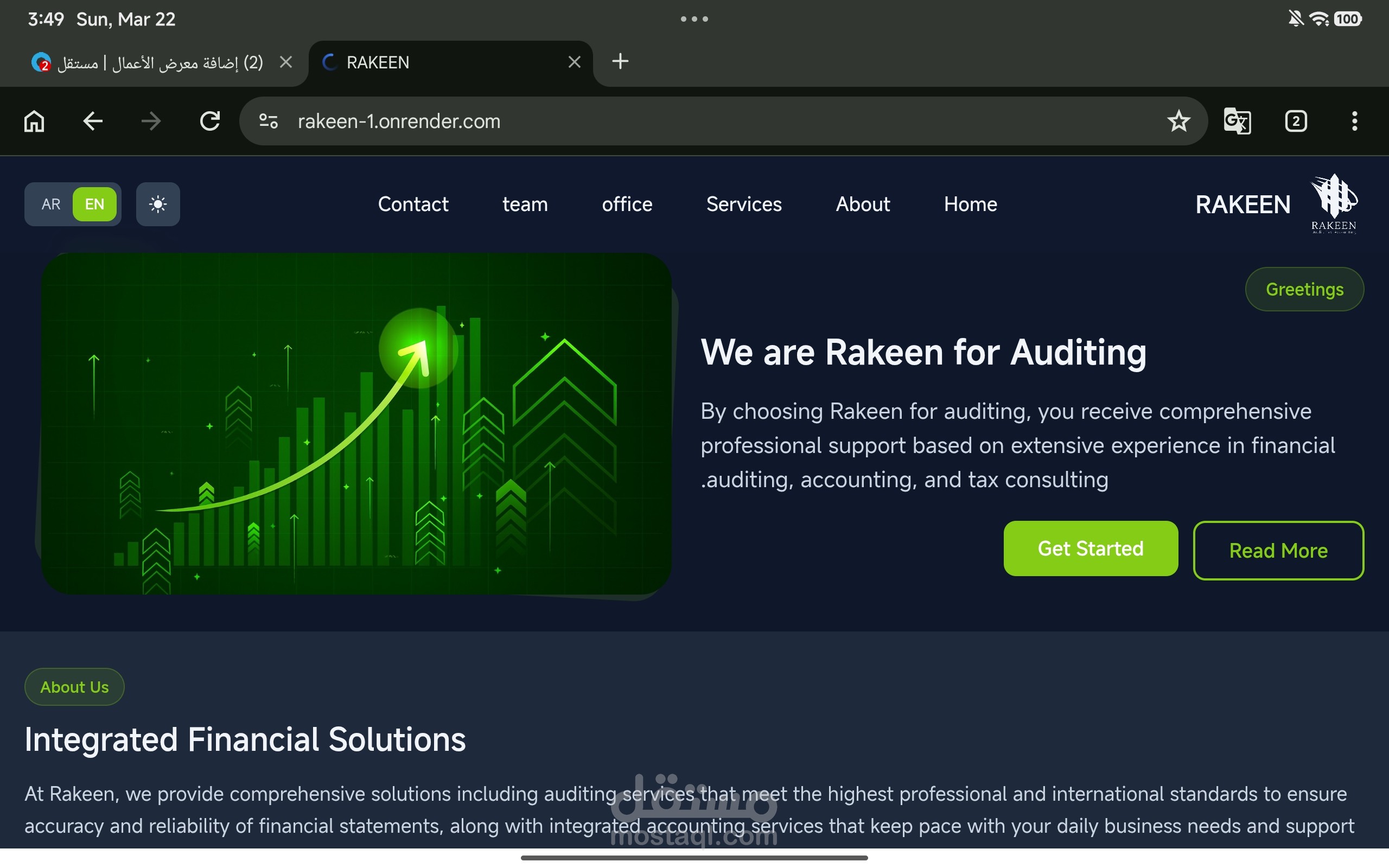Viewport: 1389px width, 868px height.
Task: Focus the rakeen-1.onrender.com address bar
Action: coord(689,121)
